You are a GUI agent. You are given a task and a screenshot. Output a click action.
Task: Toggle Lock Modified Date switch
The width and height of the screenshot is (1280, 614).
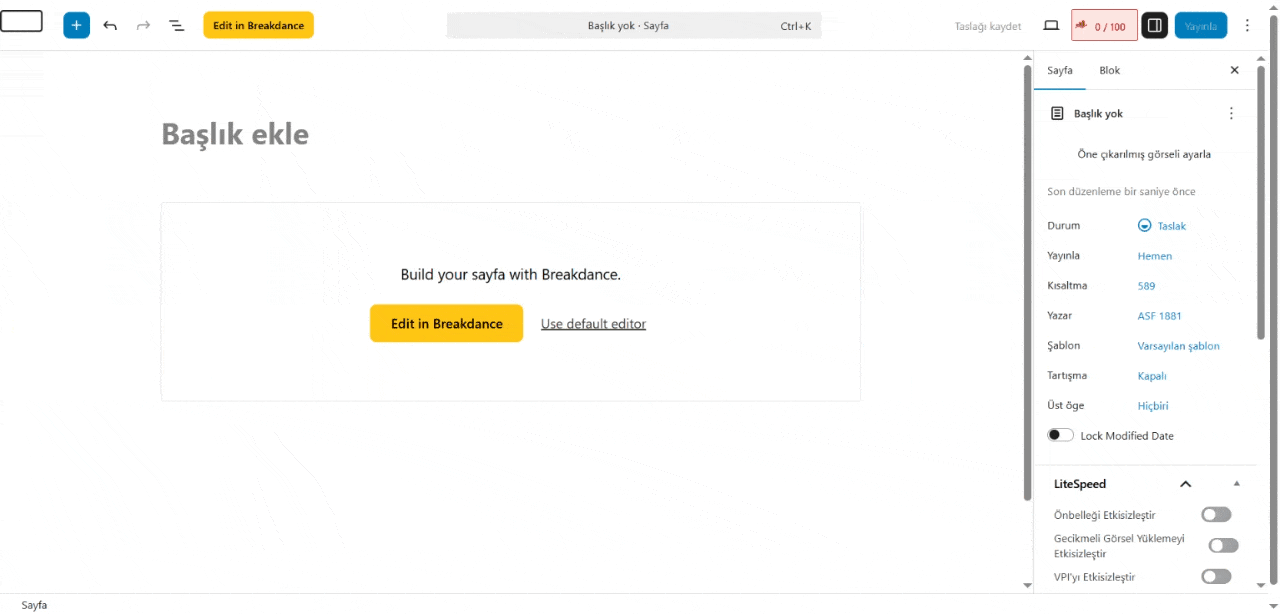point(1060,435)
